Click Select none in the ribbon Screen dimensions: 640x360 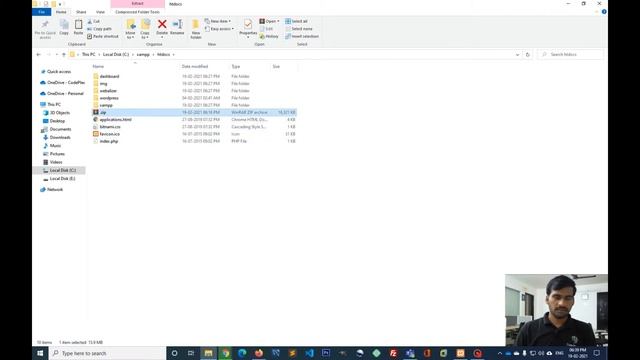click(299, 29)
